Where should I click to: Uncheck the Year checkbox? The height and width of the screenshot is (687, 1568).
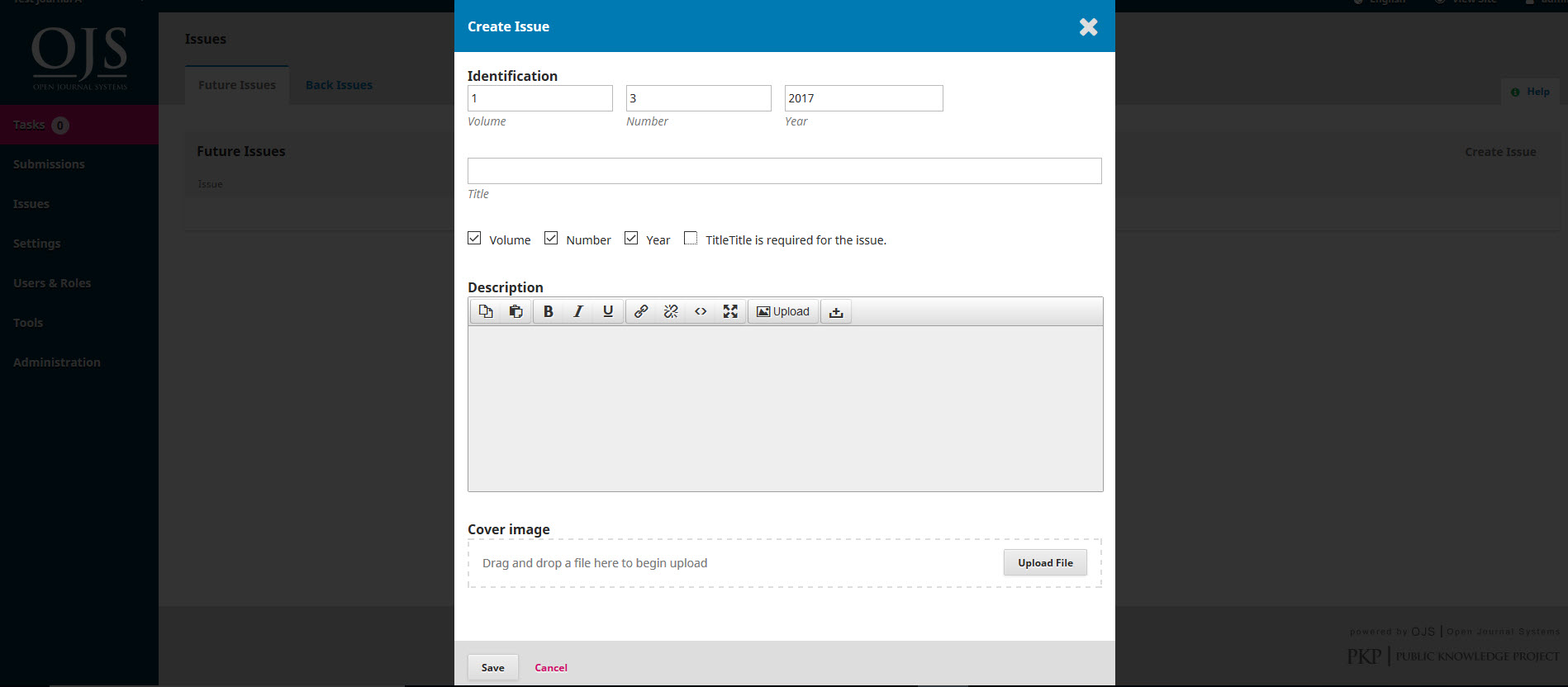tap(631, 238)
